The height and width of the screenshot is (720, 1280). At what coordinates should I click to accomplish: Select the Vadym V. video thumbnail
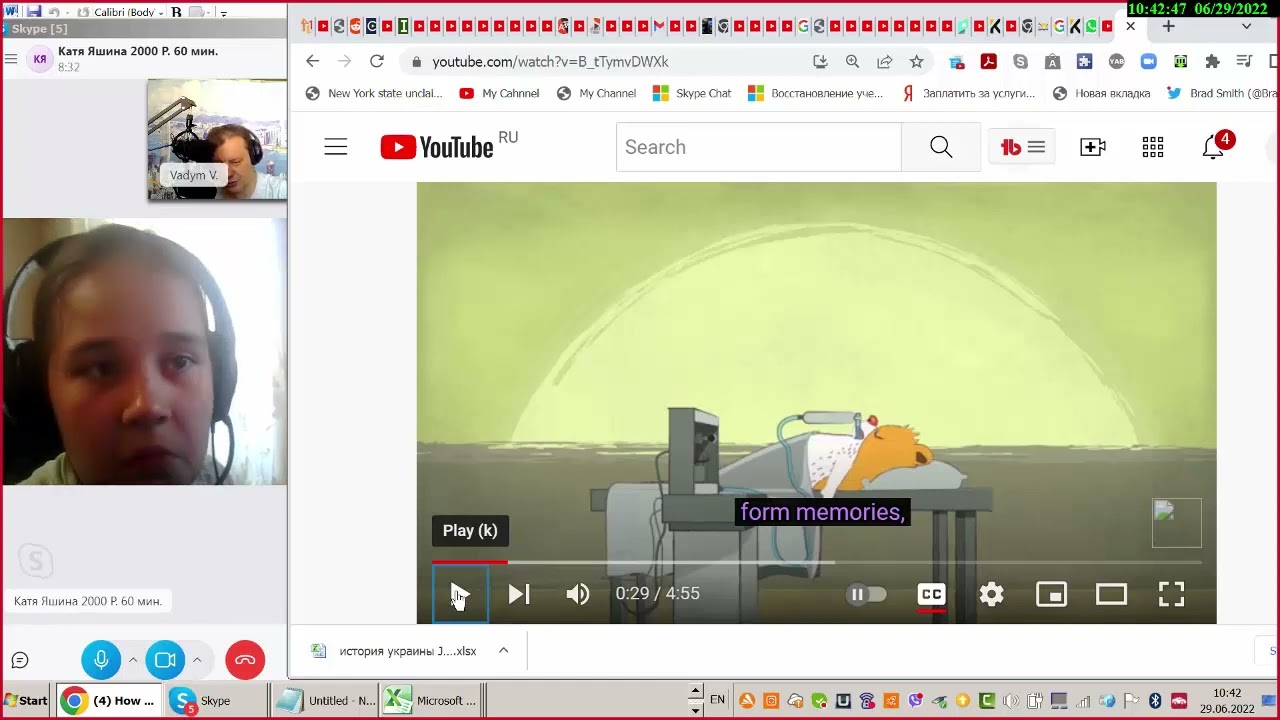(x=217, y=140)
